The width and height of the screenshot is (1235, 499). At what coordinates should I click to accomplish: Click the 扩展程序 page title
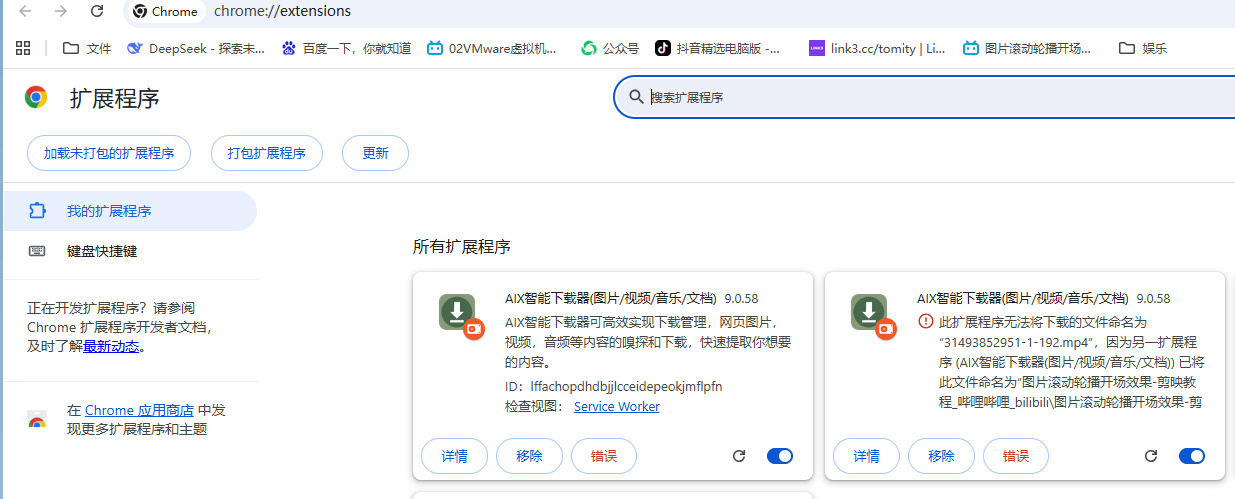pos(114,98)
